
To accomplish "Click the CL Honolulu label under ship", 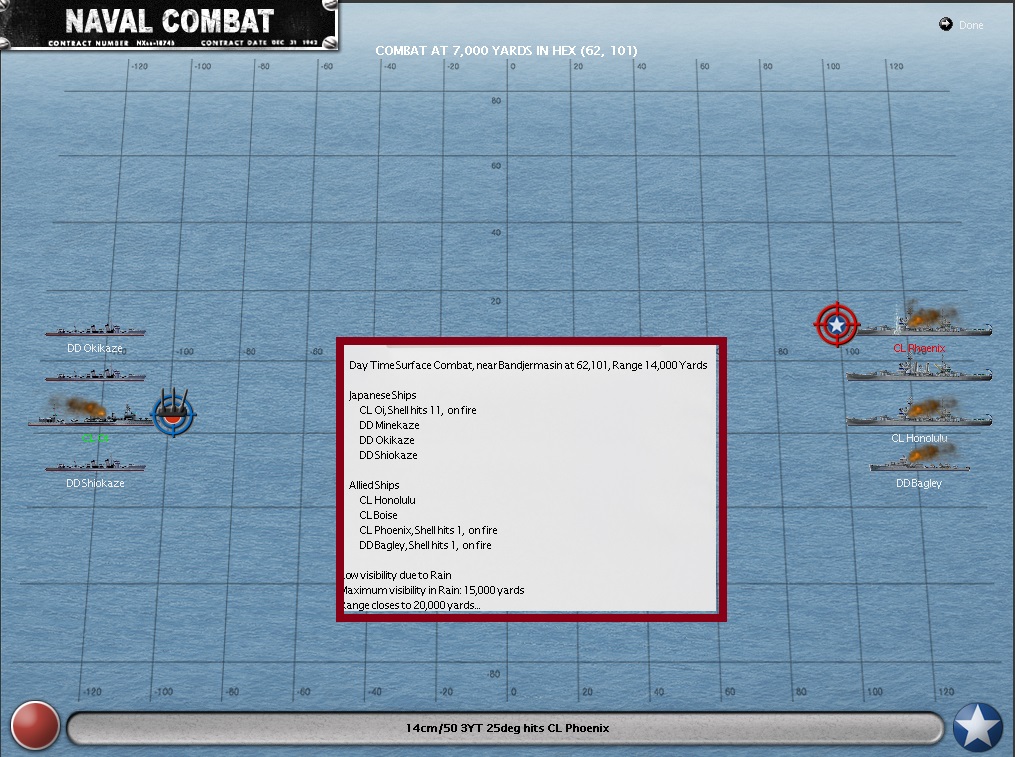I will tap(919, 438).
